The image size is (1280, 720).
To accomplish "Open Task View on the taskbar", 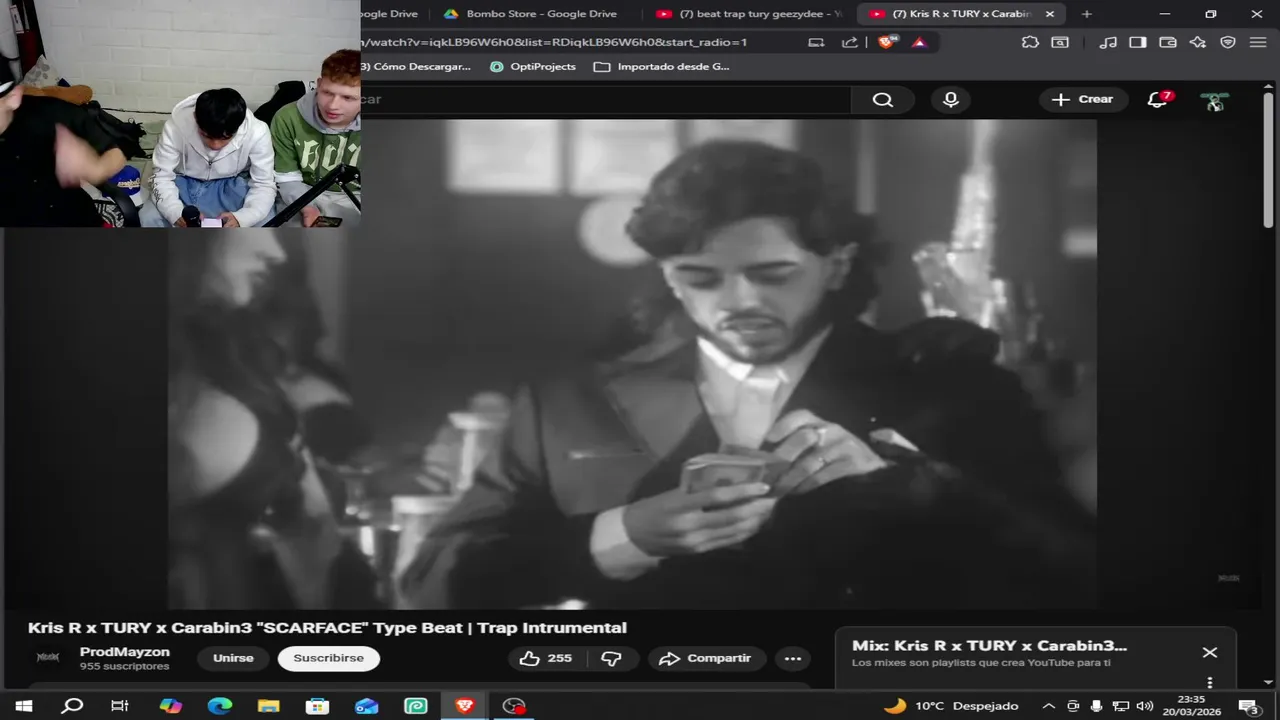I will [x=120, y=706].
